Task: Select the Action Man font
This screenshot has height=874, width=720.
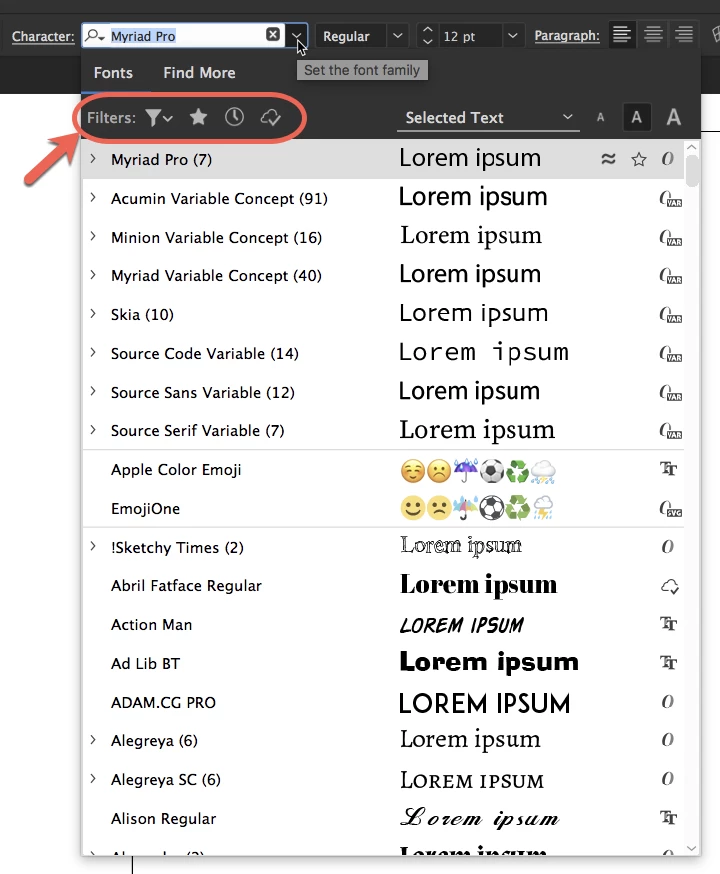Action: pos(383,625)
